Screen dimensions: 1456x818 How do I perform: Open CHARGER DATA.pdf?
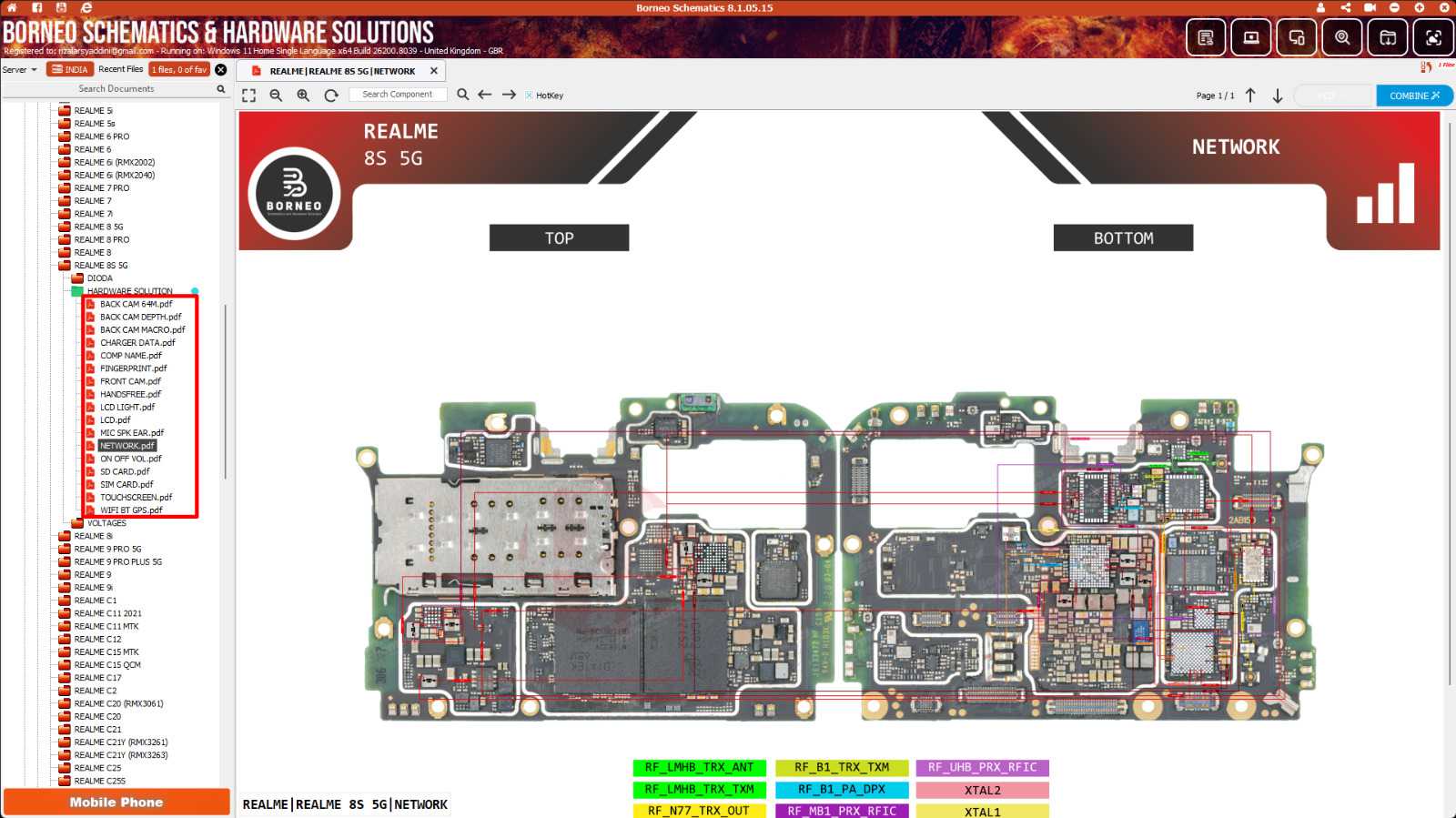(137, 343)
